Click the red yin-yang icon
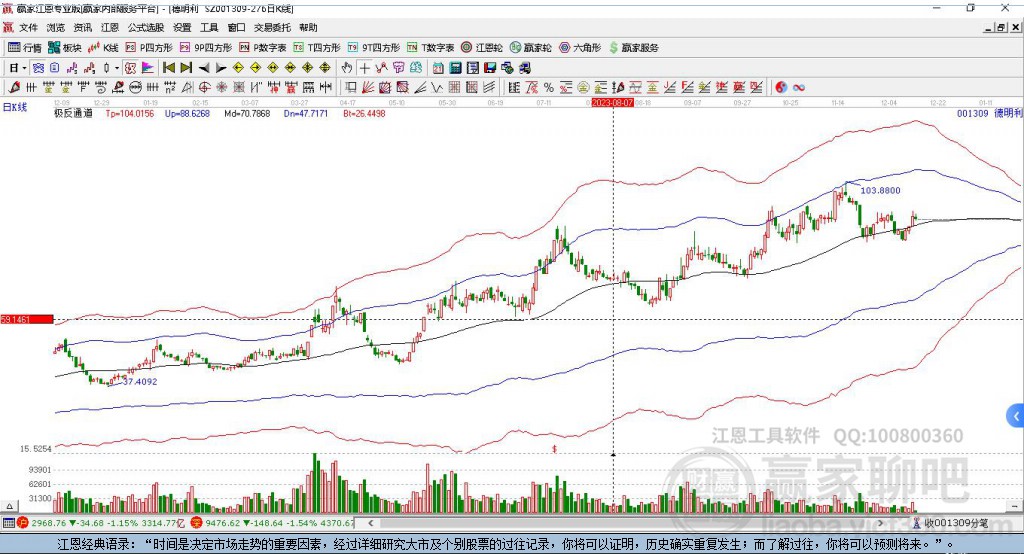This screenshot has width=1024, height=554. pos(780,88)
